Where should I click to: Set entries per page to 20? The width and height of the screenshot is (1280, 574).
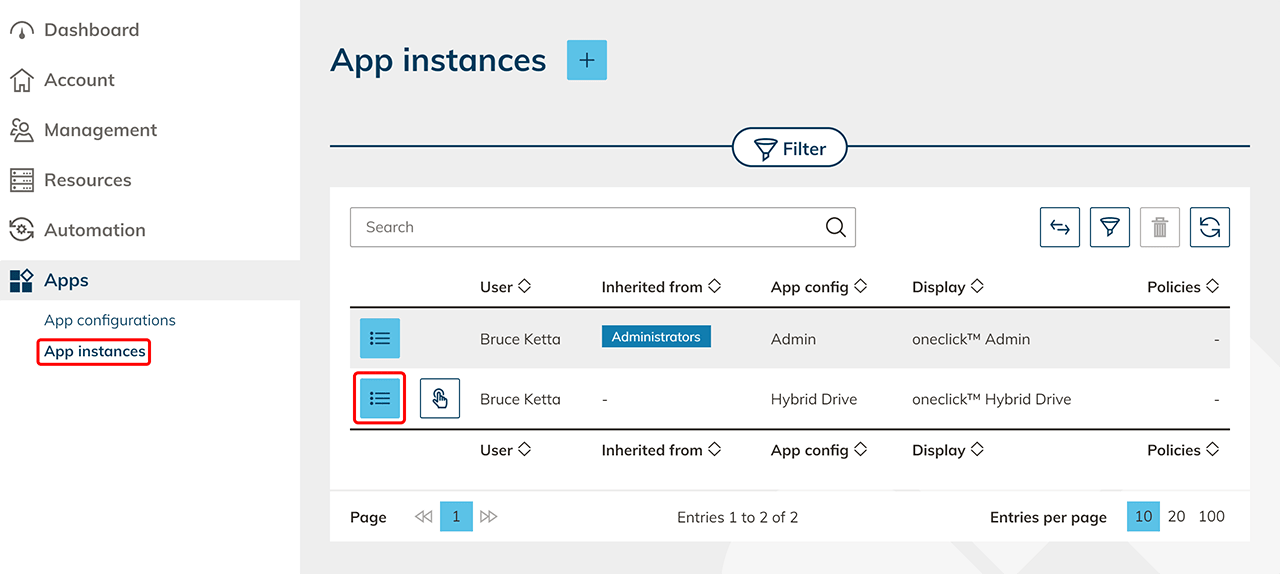pos(1177,516)
